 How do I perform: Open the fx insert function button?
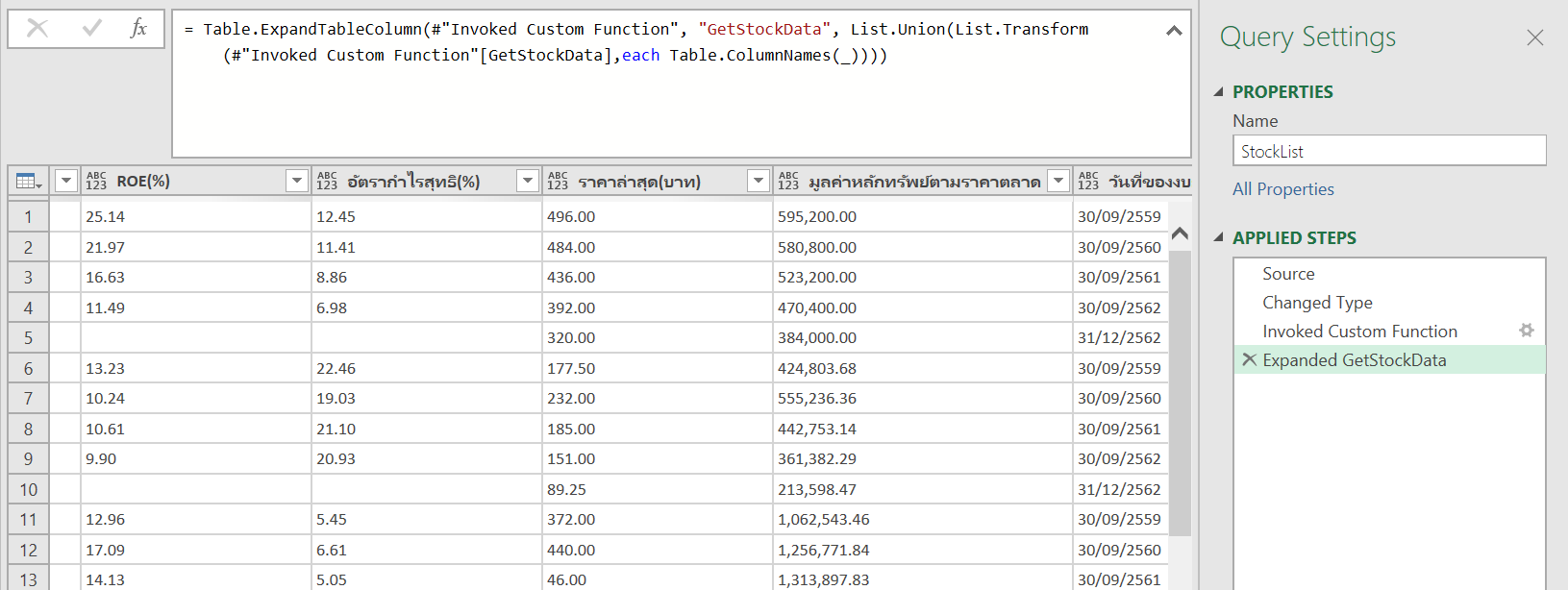138,28
